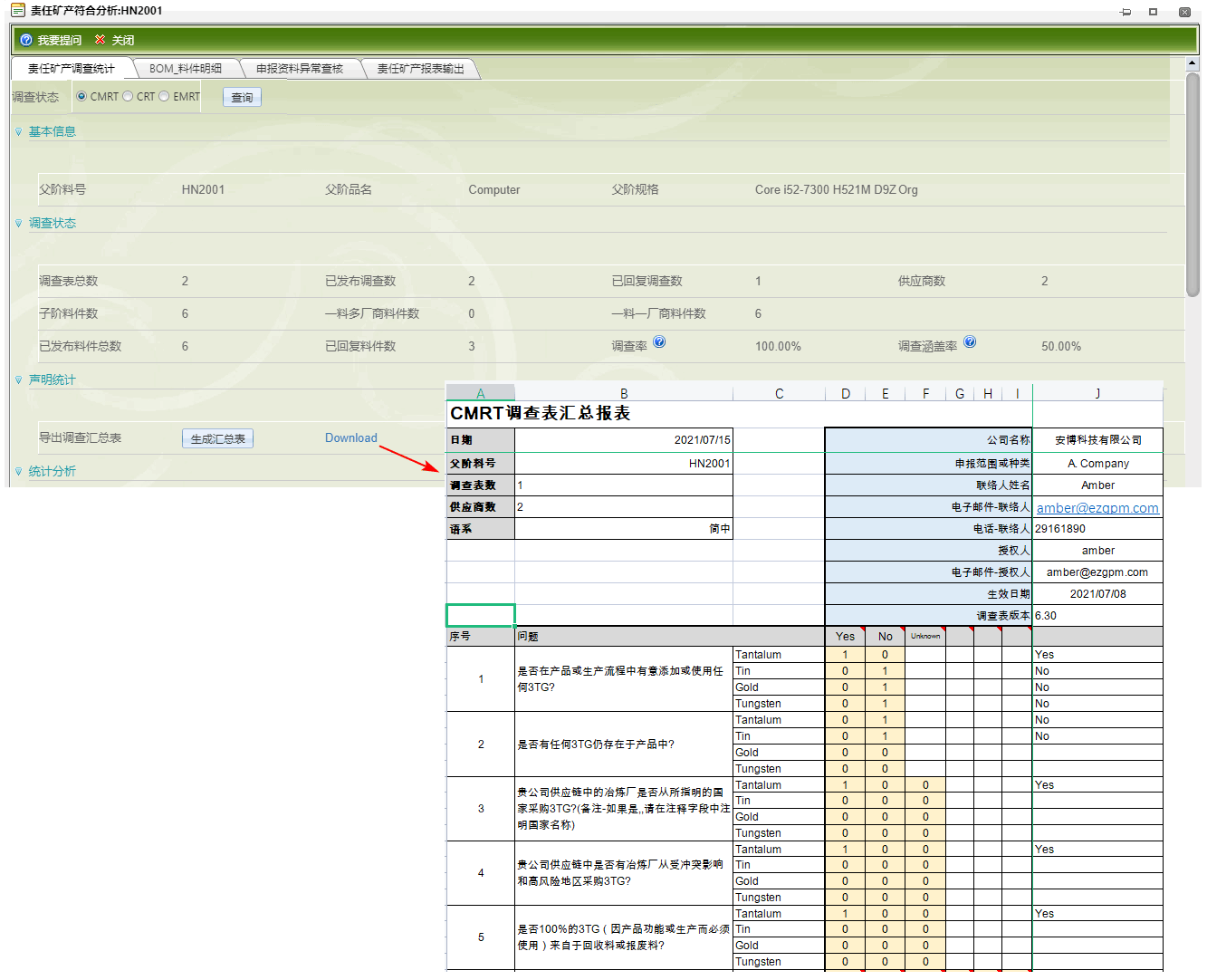Viewport: 1207px width, 980px height.
Task: Click the vertical scrollbar up arrow
Action: pos(1193,63)
